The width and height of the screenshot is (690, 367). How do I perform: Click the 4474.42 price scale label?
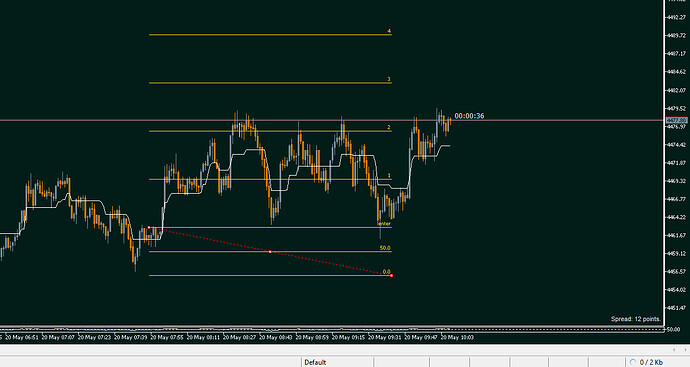tap(677, 145)
